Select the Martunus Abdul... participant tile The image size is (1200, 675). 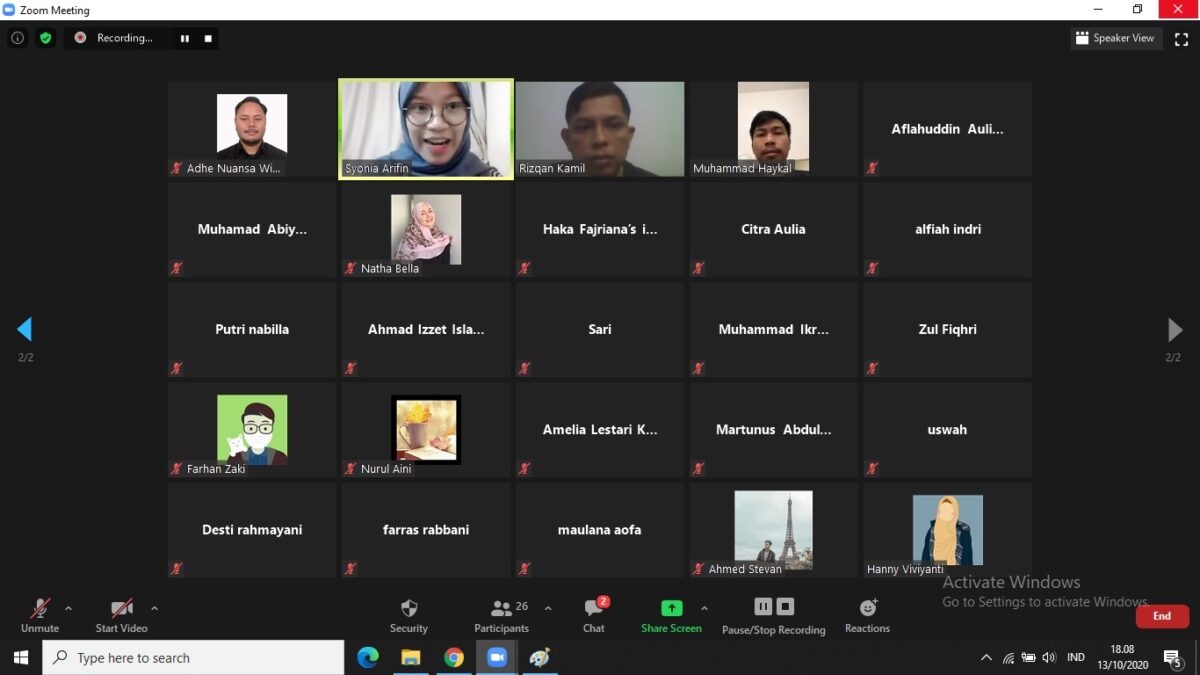click(x=774, y=429)
